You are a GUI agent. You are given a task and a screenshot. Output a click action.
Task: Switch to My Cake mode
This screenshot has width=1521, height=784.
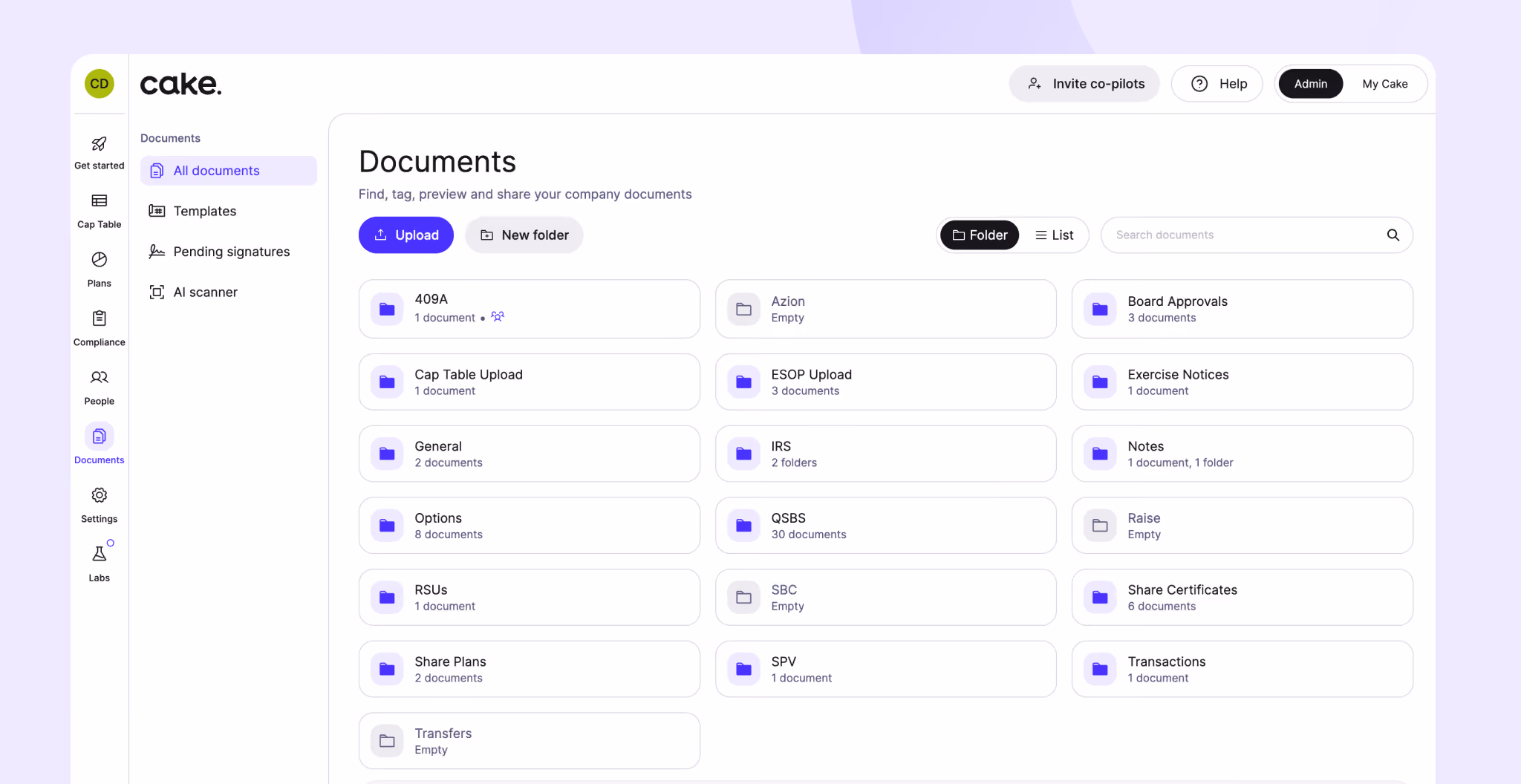coord(1385,84)
